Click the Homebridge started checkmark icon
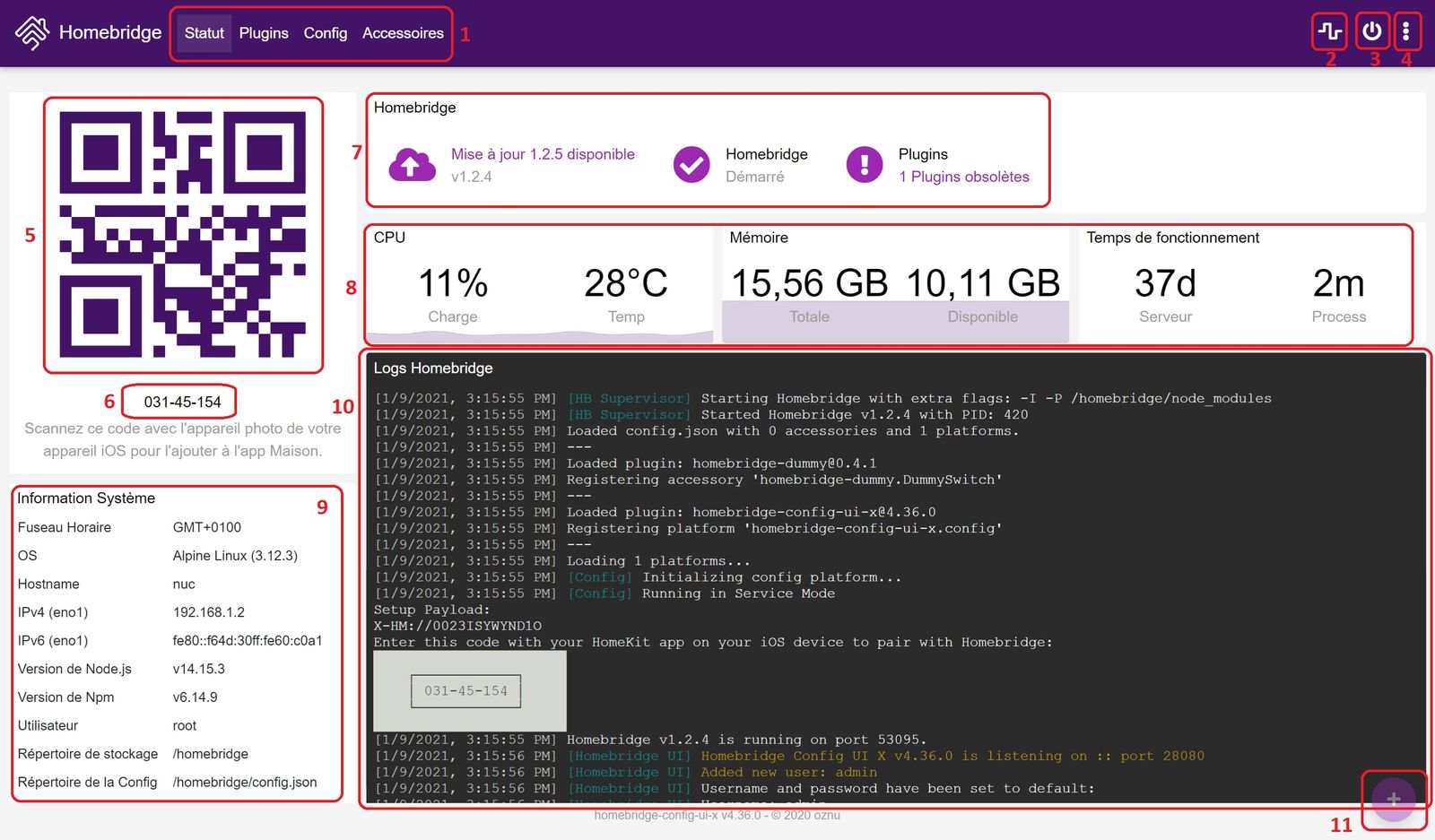This screenshot has height=840, width=1435. [691, 165]
